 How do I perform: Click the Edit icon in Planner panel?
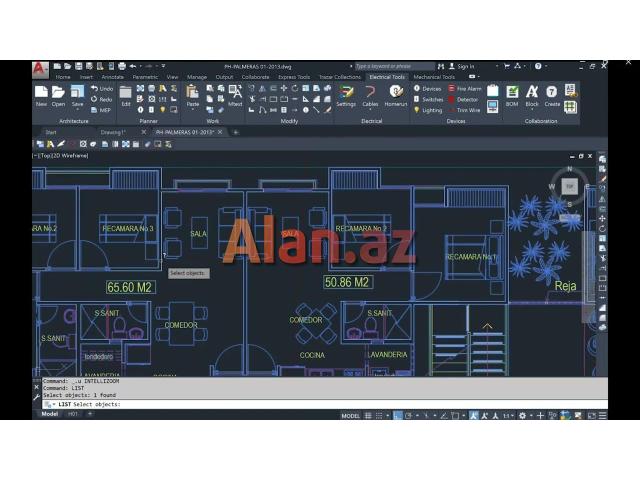tap(126, 93)
